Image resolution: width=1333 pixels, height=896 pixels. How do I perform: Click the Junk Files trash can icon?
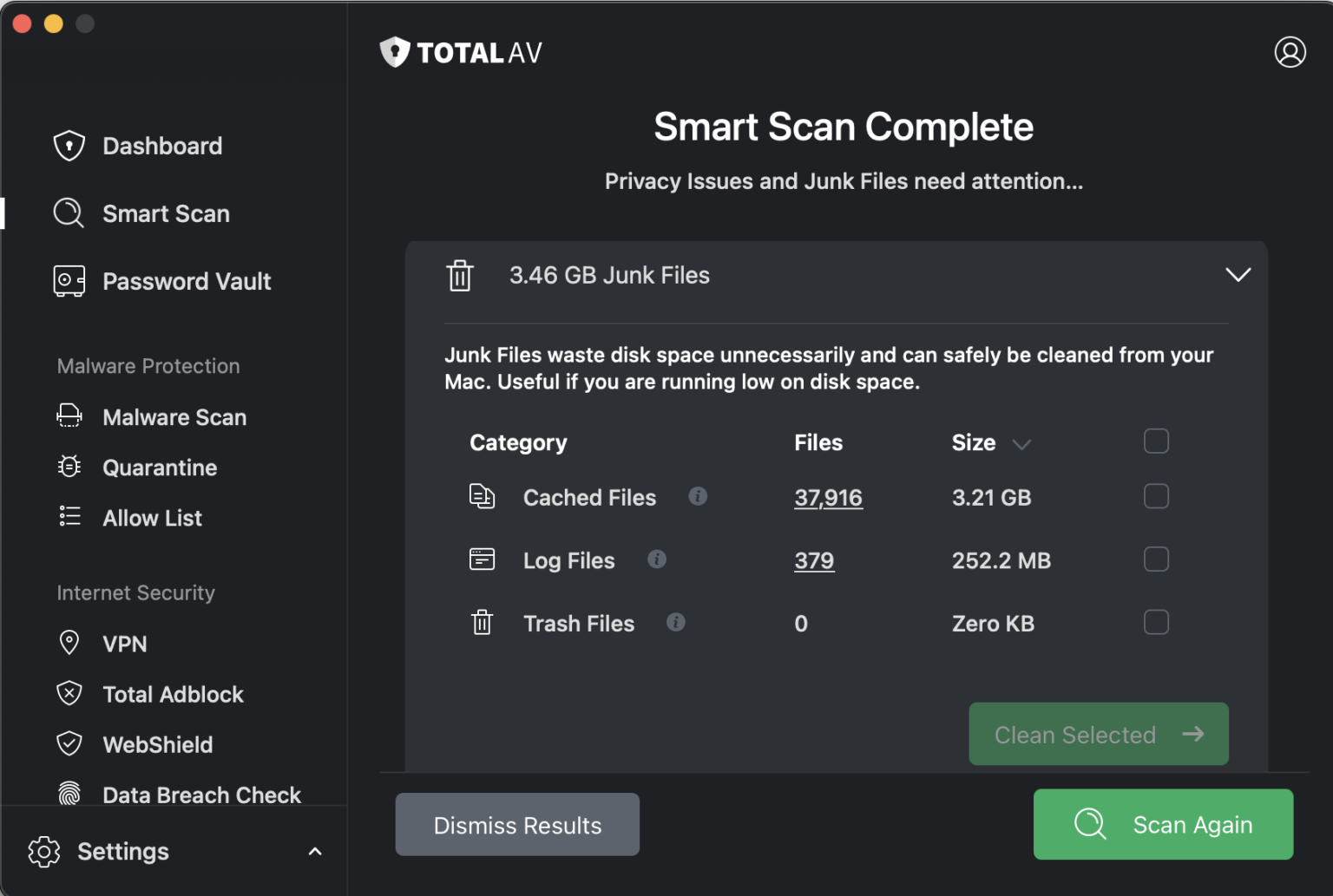[460, 276]
